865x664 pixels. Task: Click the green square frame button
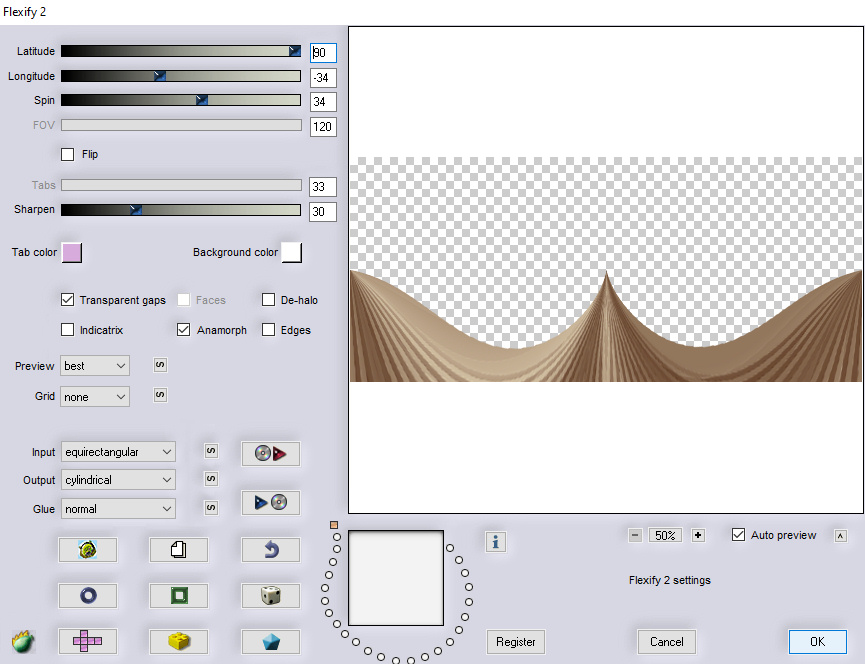click(178, 595)
